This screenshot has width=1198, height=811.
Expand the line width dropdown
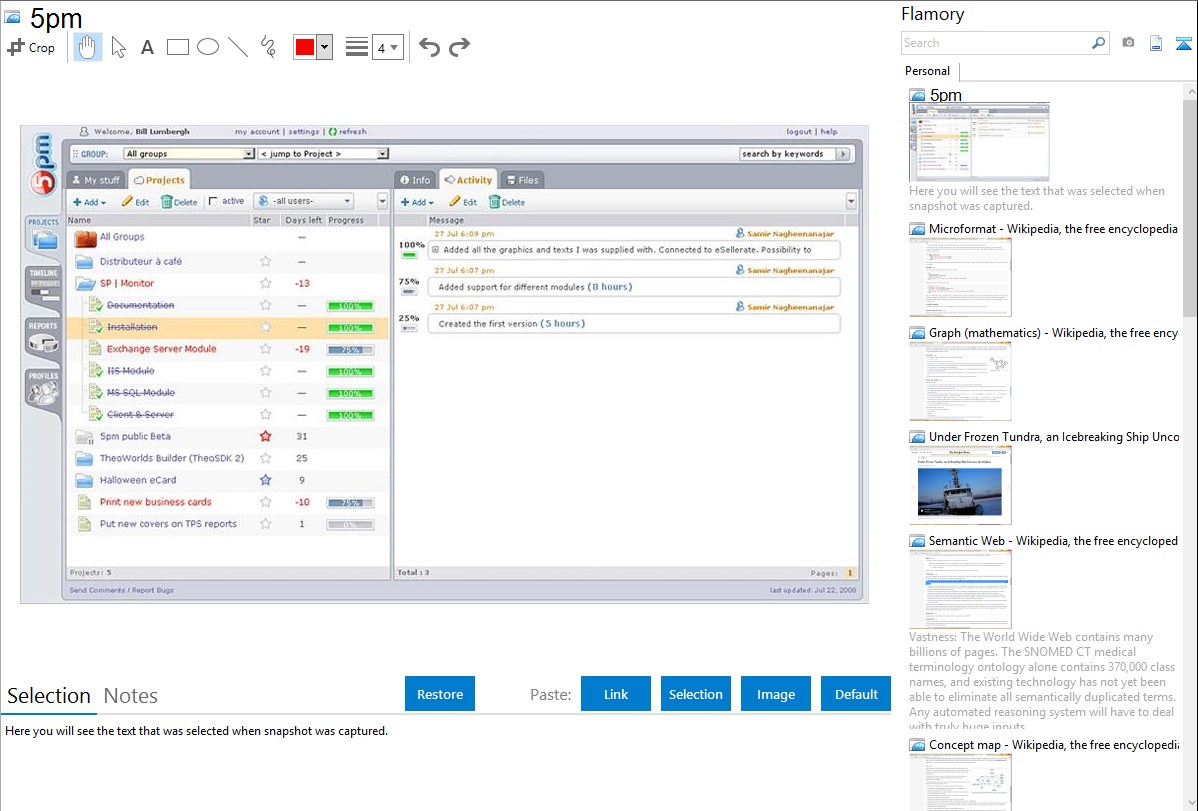(394, 47)
